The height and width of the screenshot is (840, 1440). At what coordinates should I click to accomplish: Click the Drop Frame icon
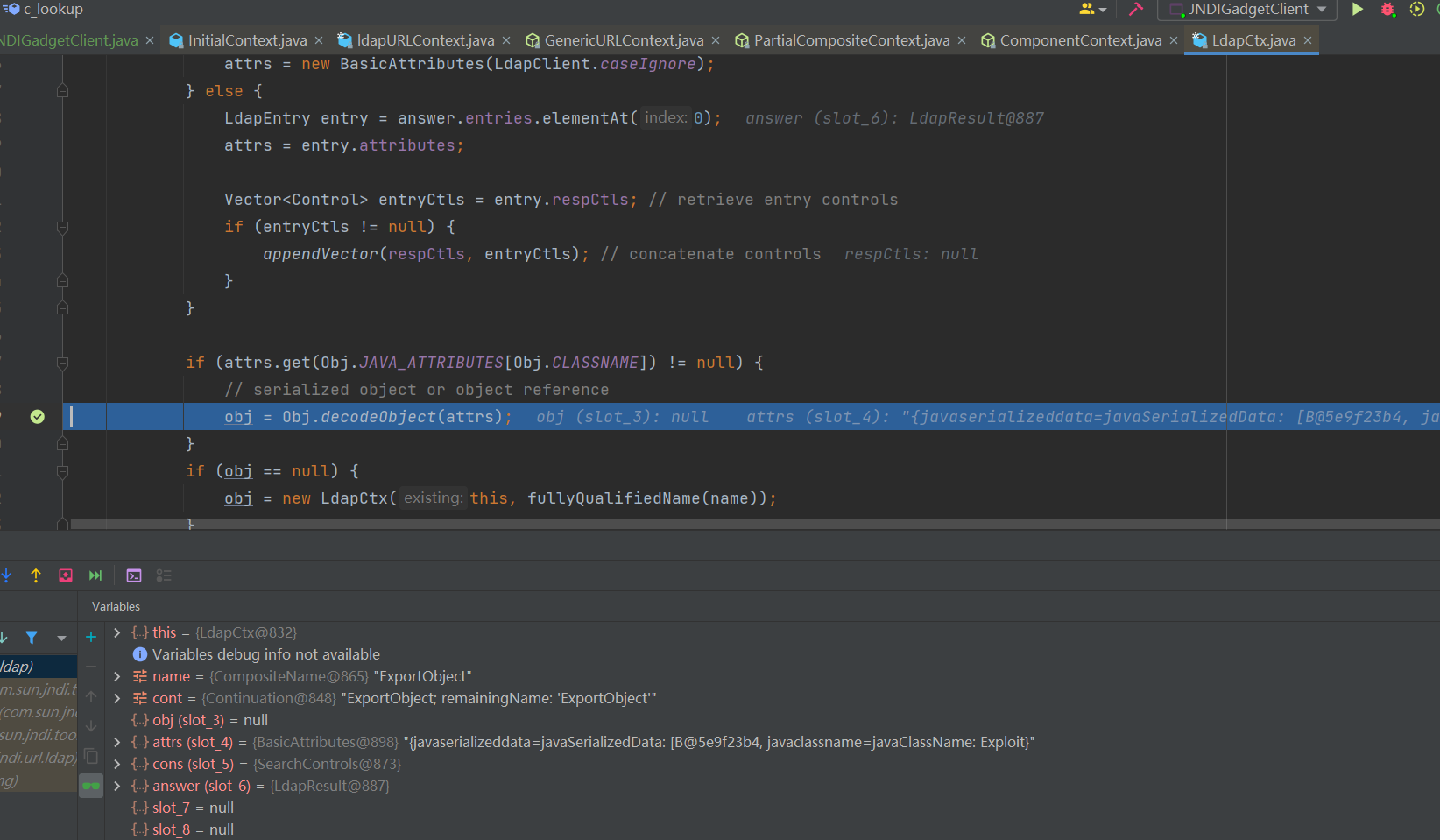pyautogui.click(x=66, y=575)
